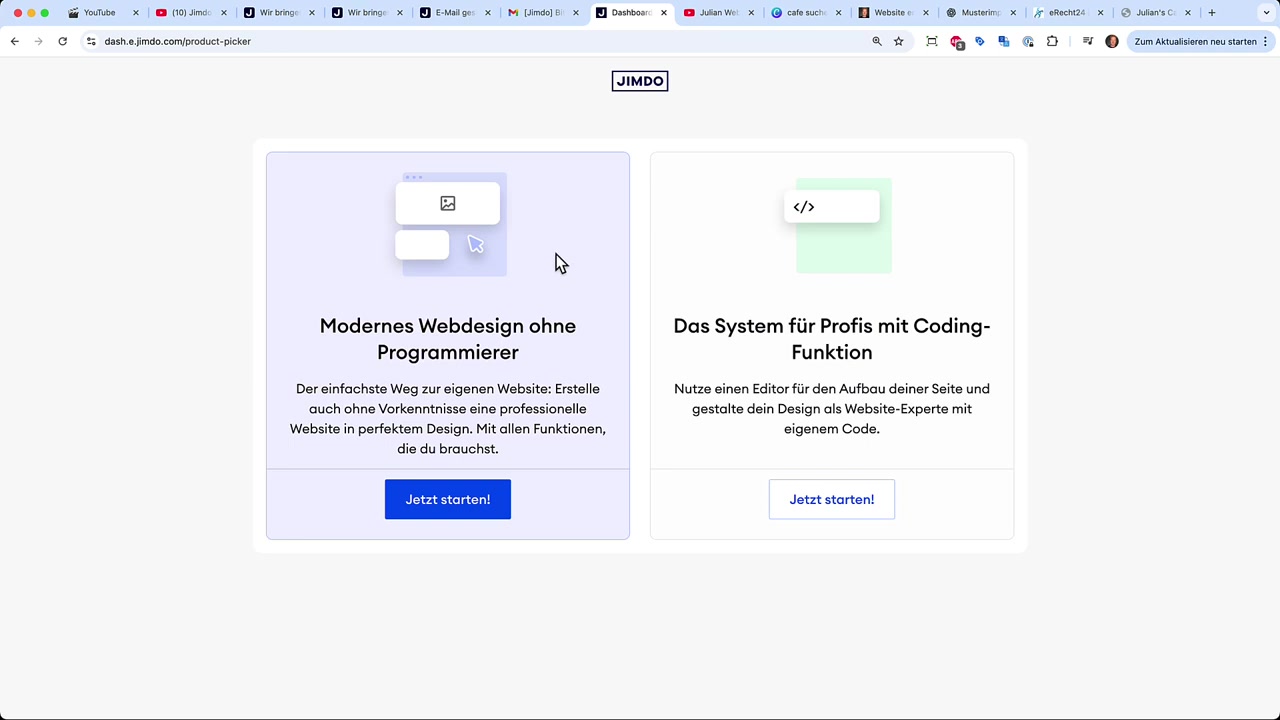This screenshot has width=1280, height=720.
Task: Click the Chrome profile avatar
Action: (x=1112, y=41)
